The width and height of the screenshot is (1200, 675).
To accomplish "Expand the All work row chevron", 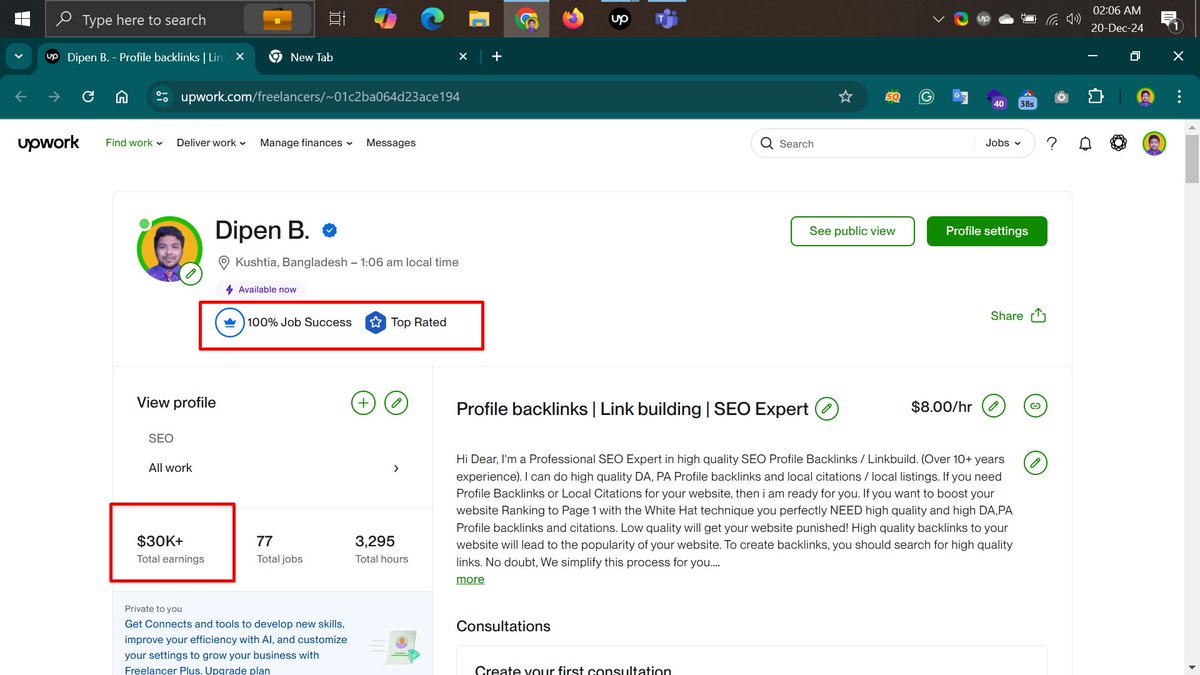I will coord(397,468).
